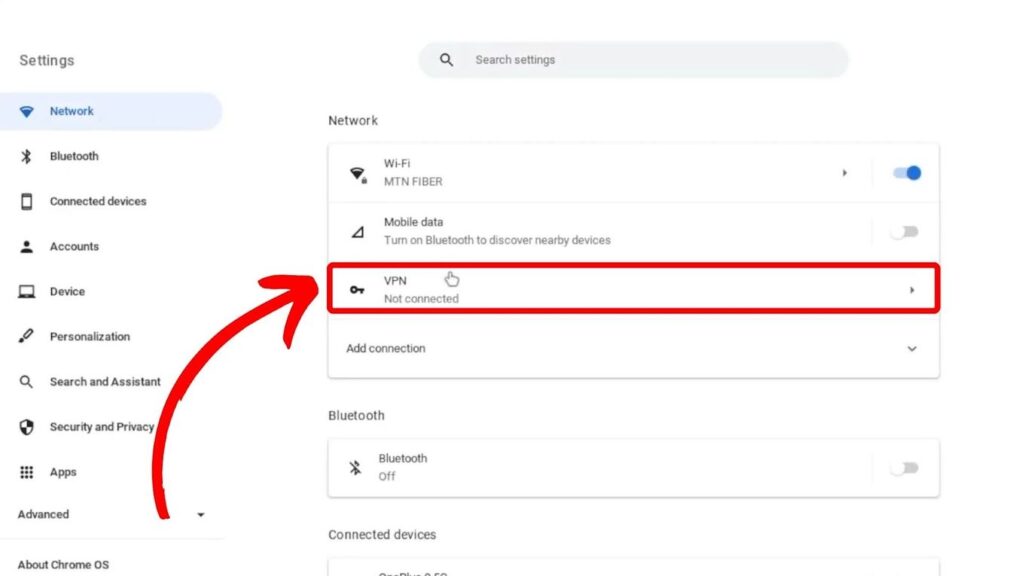Open About Chrome OS link
Viewport: 1024px width, 576px height.
click(63, 565)
